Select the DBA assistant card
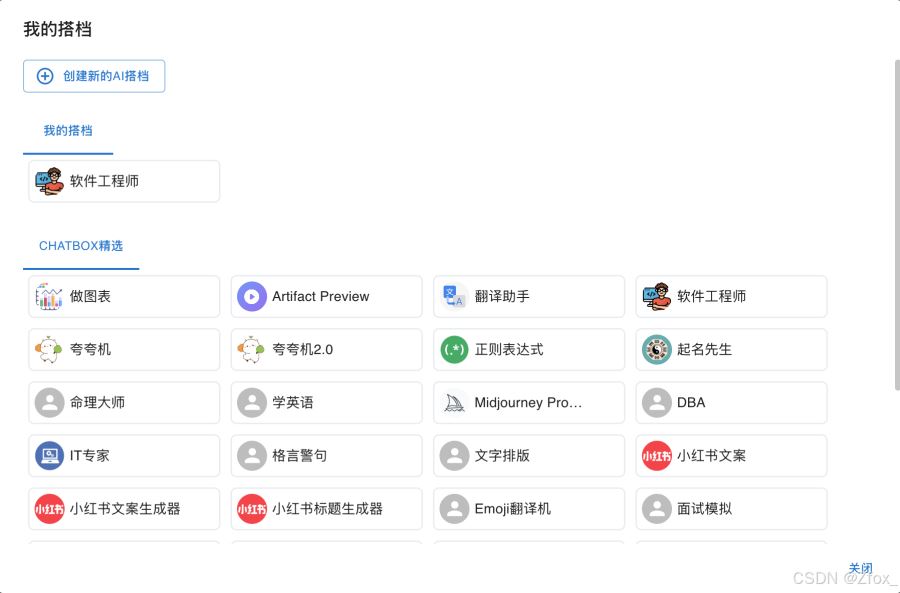 (731, 402)
